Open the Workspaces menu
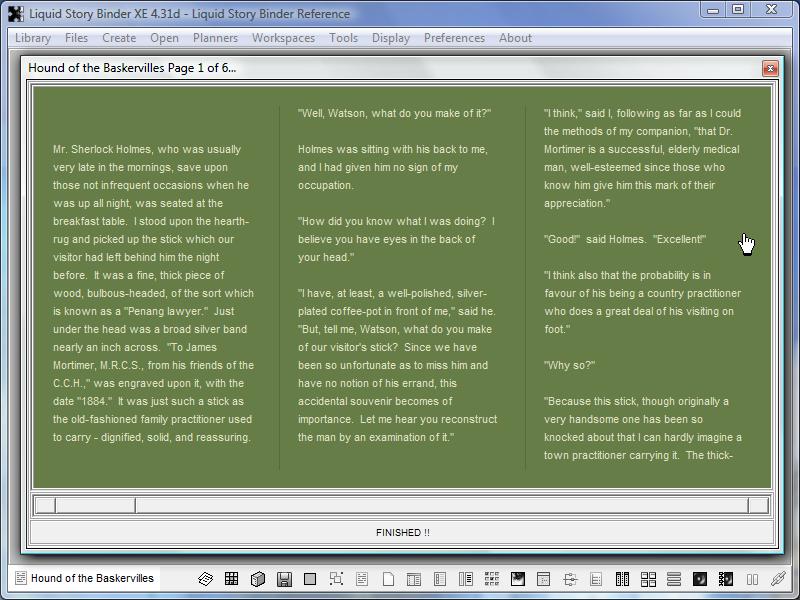 click(283, 38)
